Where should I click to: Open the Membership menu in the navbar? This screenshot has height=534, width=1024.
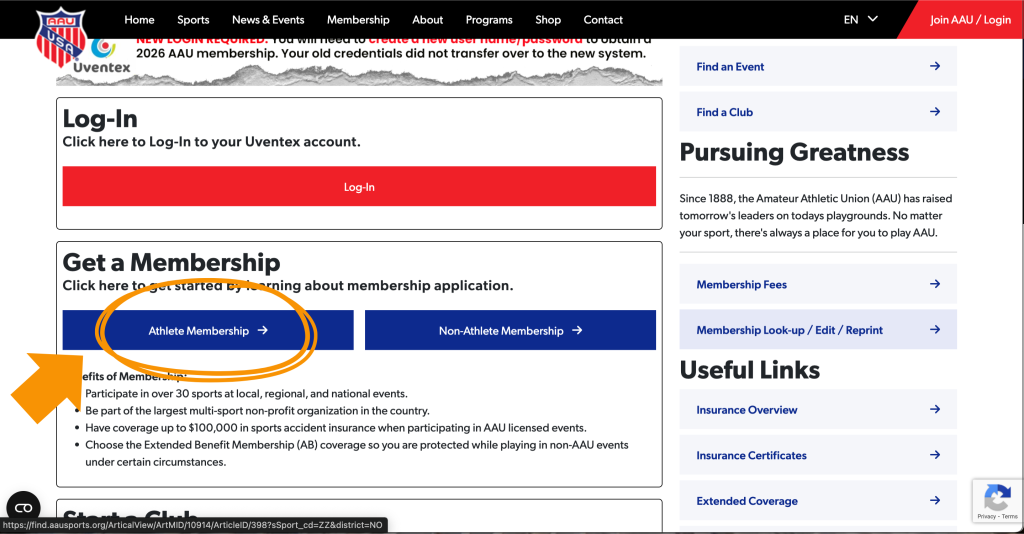pyautogui.click(x=358, y=20)
